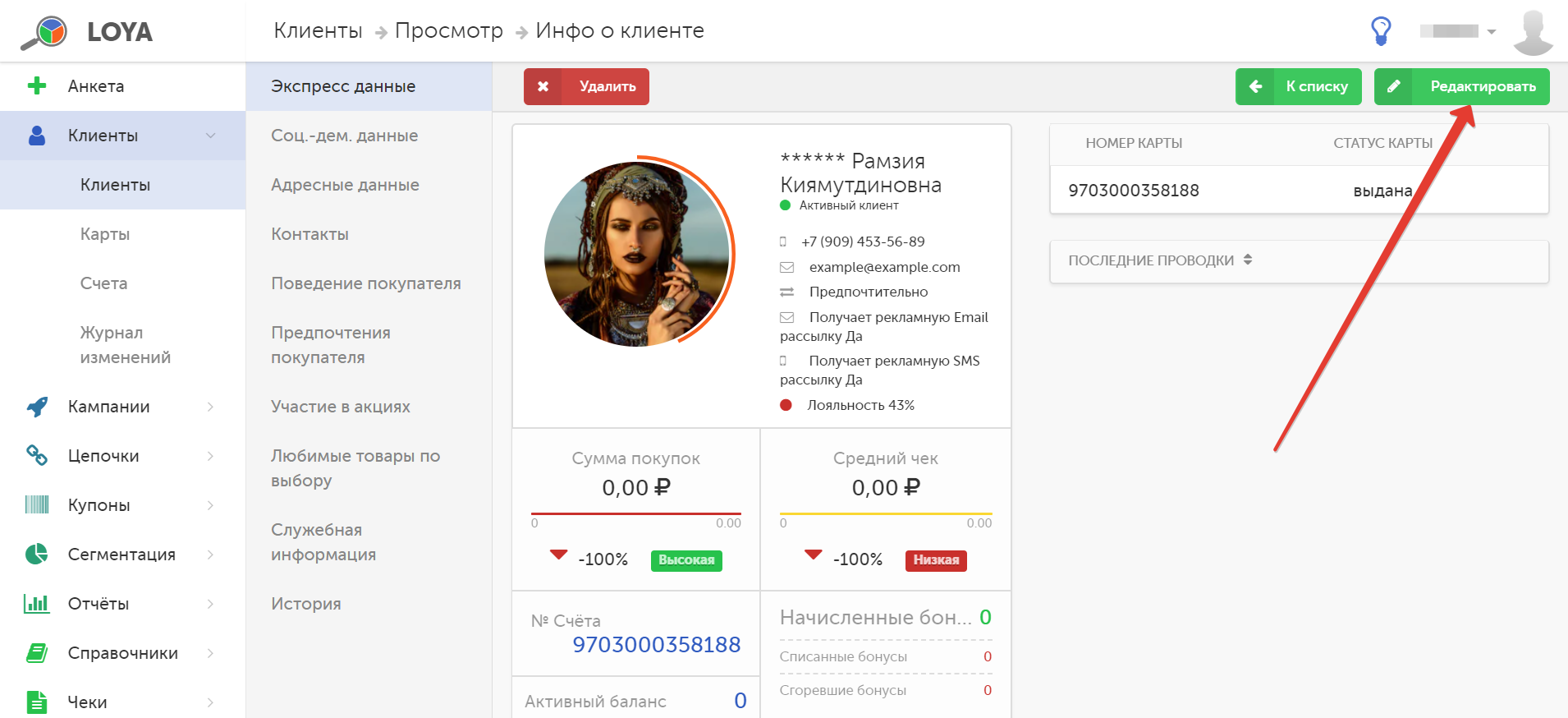Select the Клиенты submenu item
The width and height of the screenshot is (1568, 718).
click(x=122, y=185)
